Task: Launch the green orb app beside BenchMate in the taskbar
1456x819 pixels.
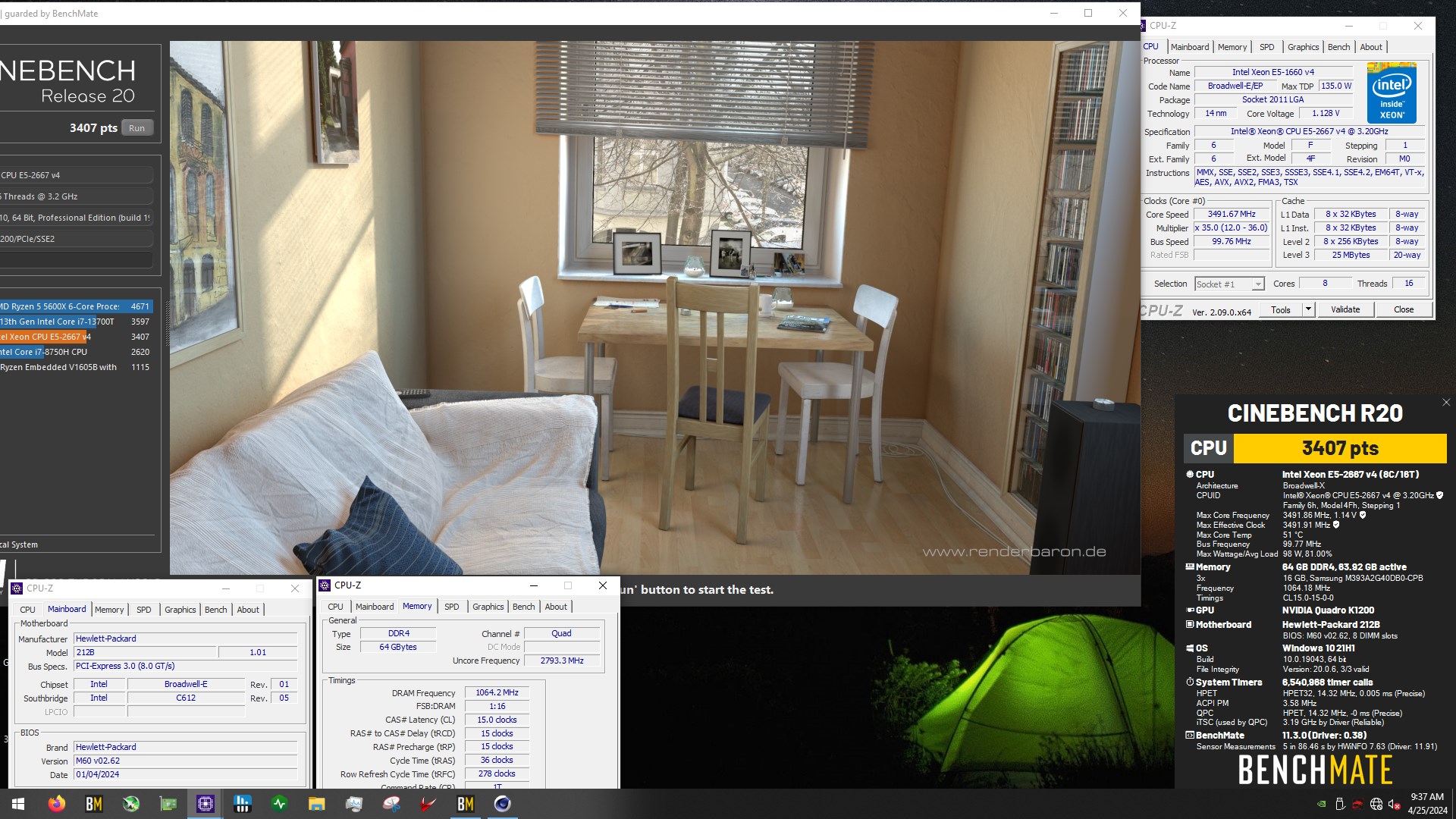Action: (130, 804)
